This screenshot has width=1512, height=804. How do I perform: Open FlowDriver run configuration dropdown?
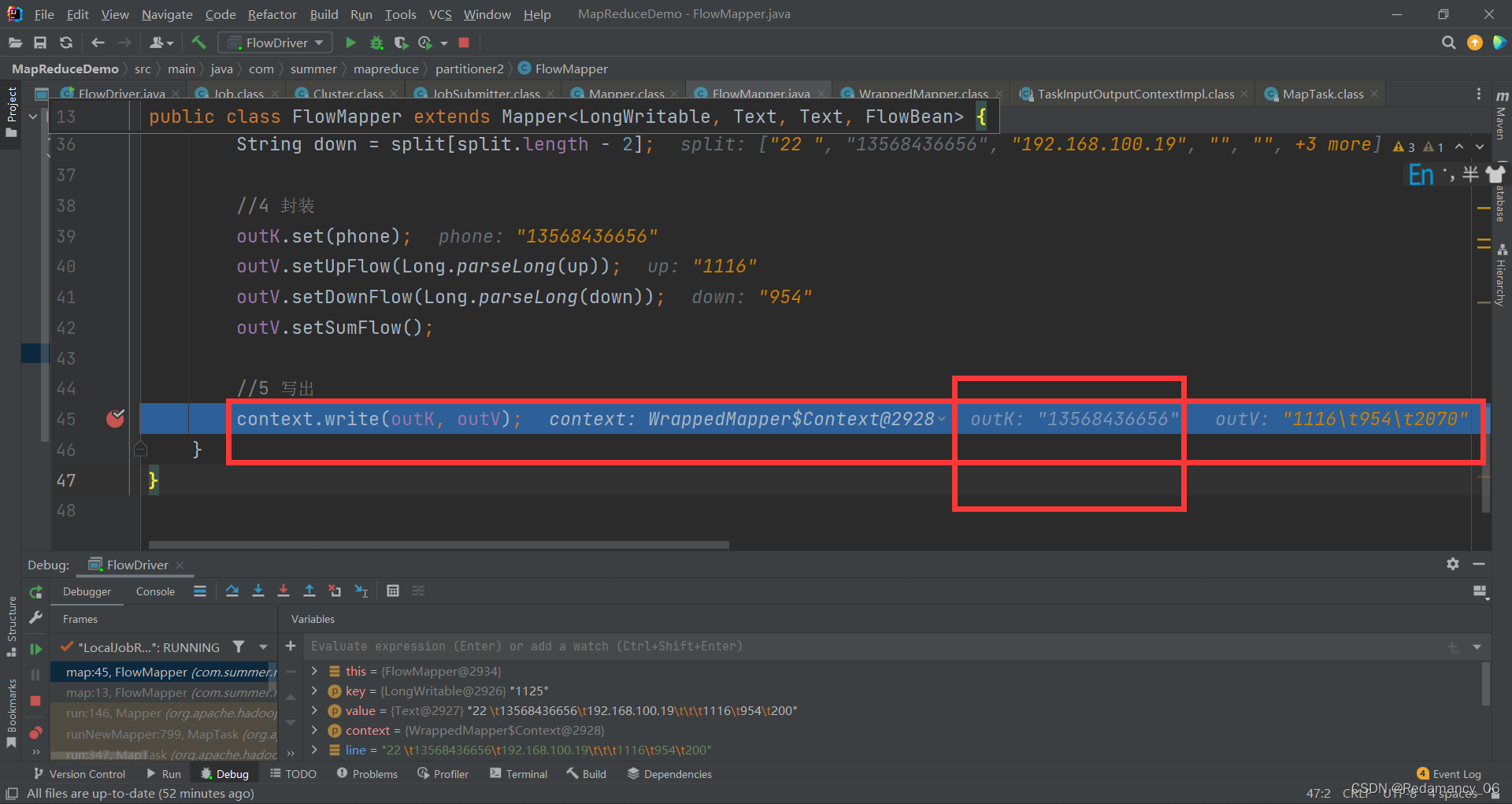[275, 43]
